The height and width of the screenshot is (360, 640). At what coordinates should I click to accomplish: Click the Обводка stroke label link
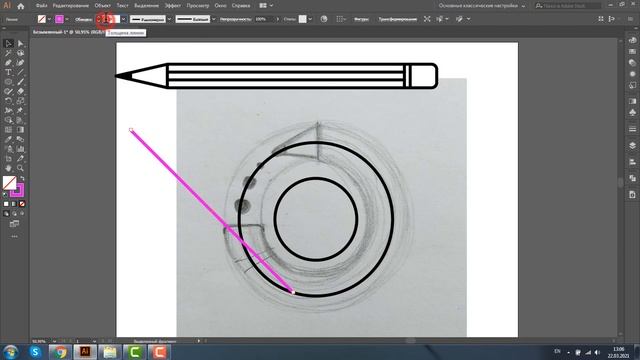click(84, 19)
